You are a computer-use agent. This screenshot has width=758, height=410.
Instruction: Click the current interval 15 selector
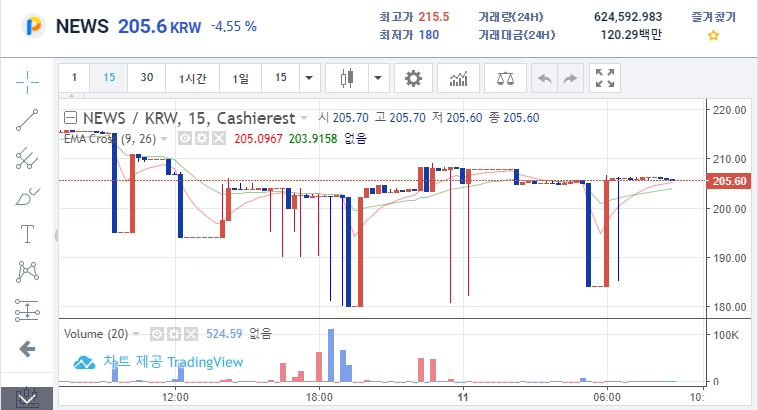[x=281, y=77]
